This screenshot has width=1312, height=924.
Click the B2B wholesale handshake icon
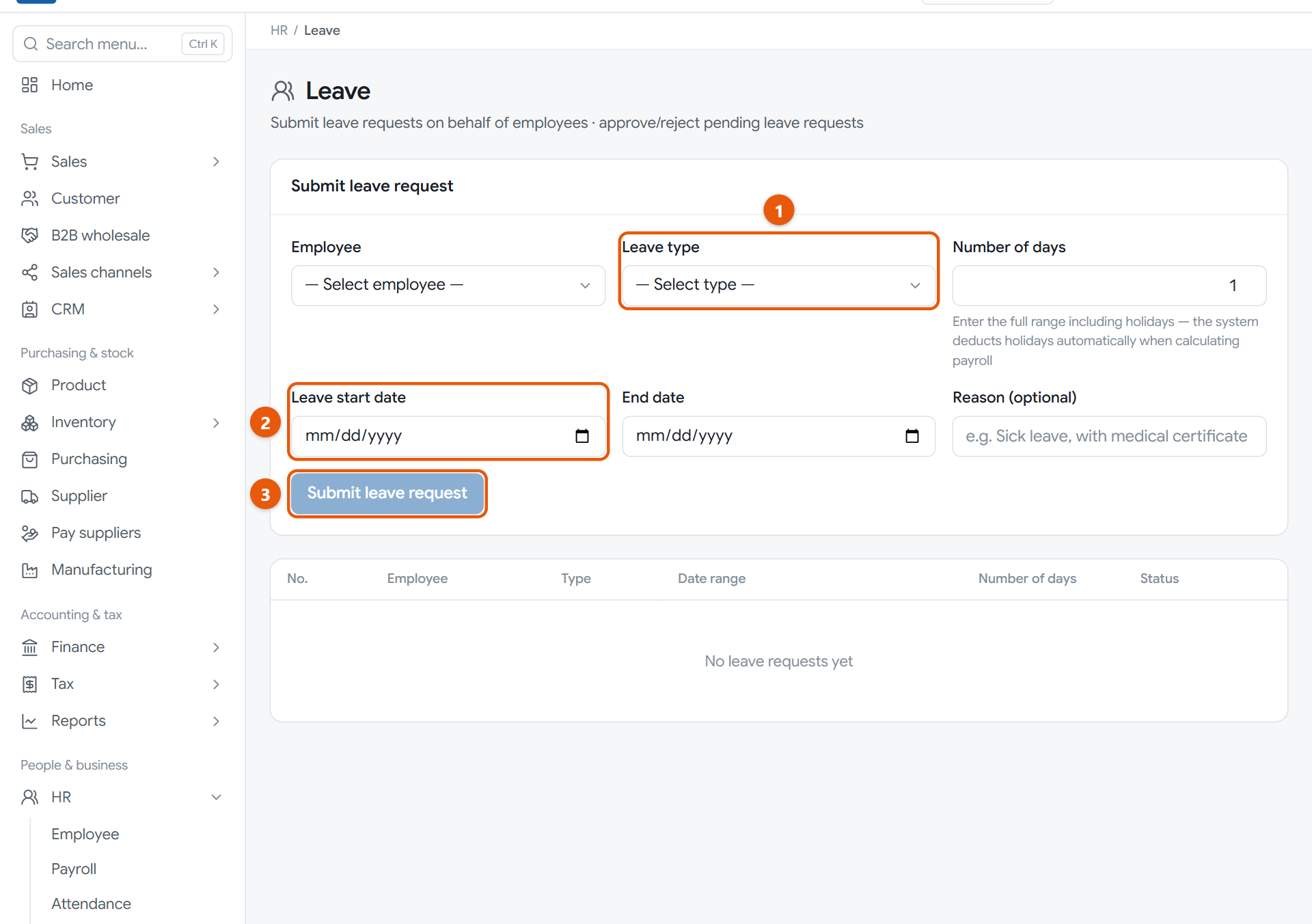pos(29,236)
